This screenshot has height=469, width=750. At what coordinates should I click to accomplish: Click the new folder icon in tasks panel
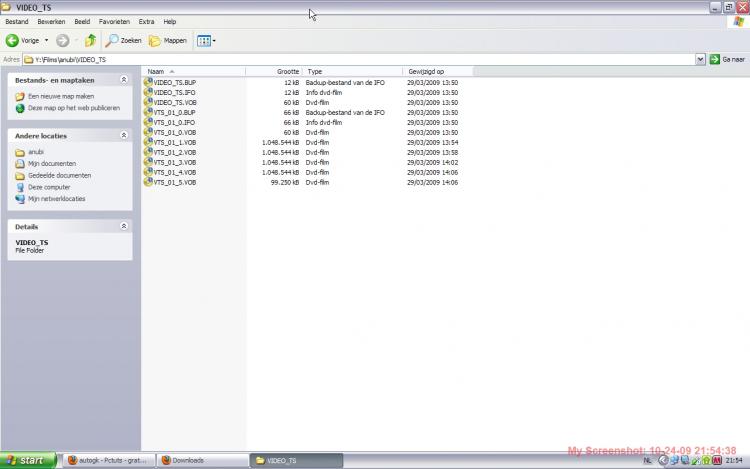pyautogui.click(x=20, y=97)
